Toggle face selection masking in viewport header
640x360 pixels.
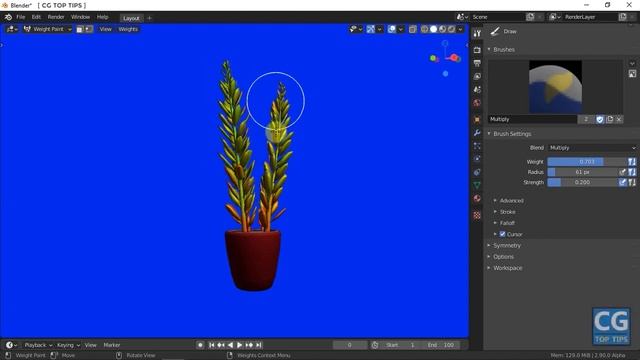coord(80,29)
